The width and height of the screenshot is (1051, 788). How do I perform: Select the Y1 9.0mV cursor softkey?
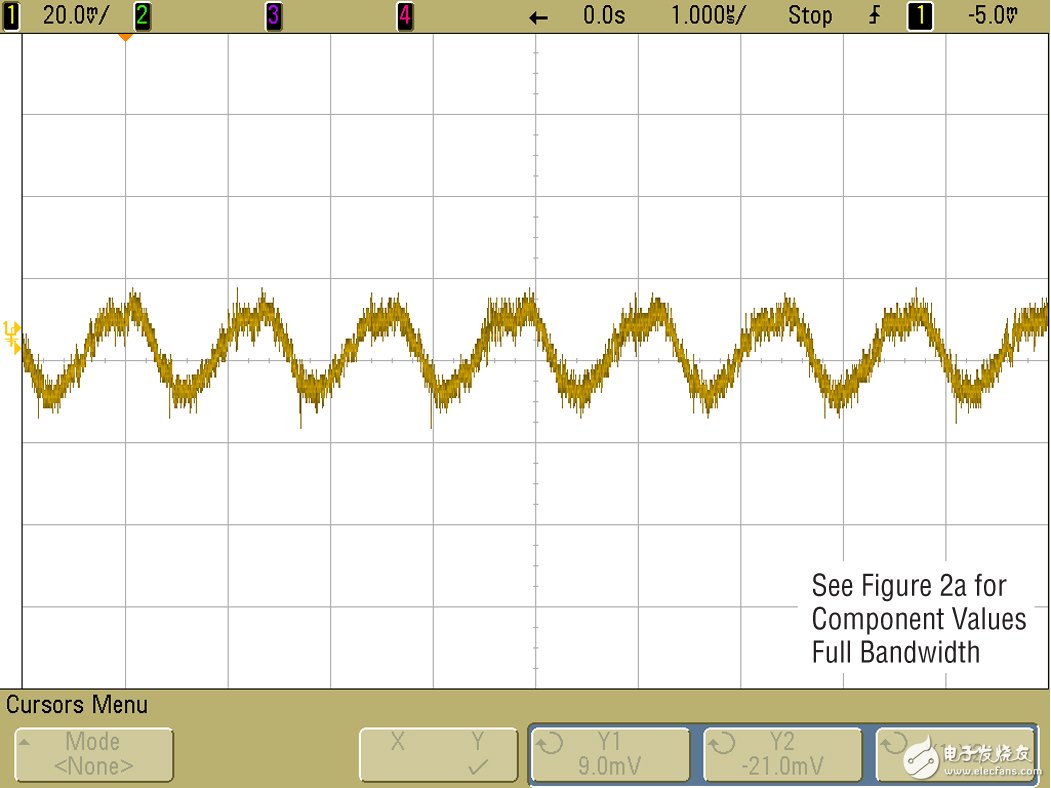[x=609, y=754]
